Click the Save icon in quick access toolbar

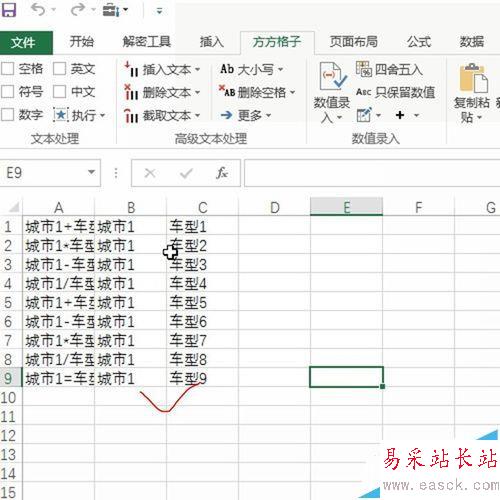(8, 10)
